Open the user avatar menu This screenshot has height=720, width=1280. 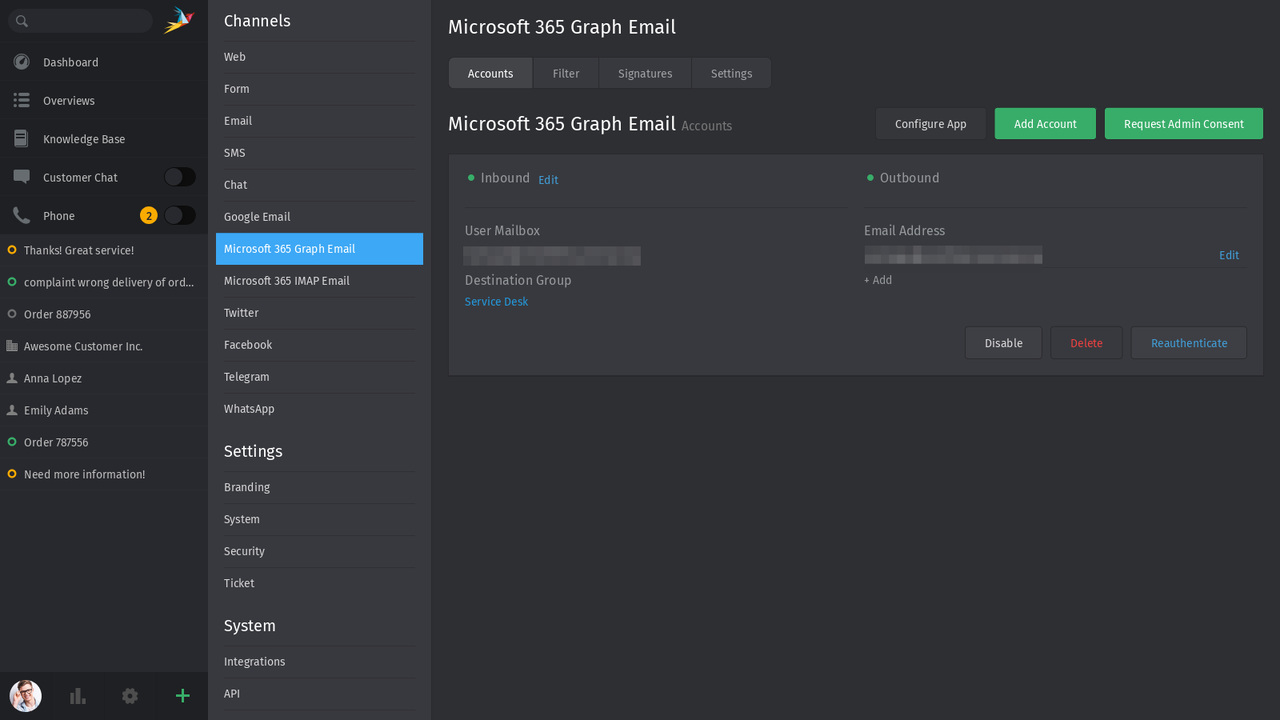[x=25, y=695]
